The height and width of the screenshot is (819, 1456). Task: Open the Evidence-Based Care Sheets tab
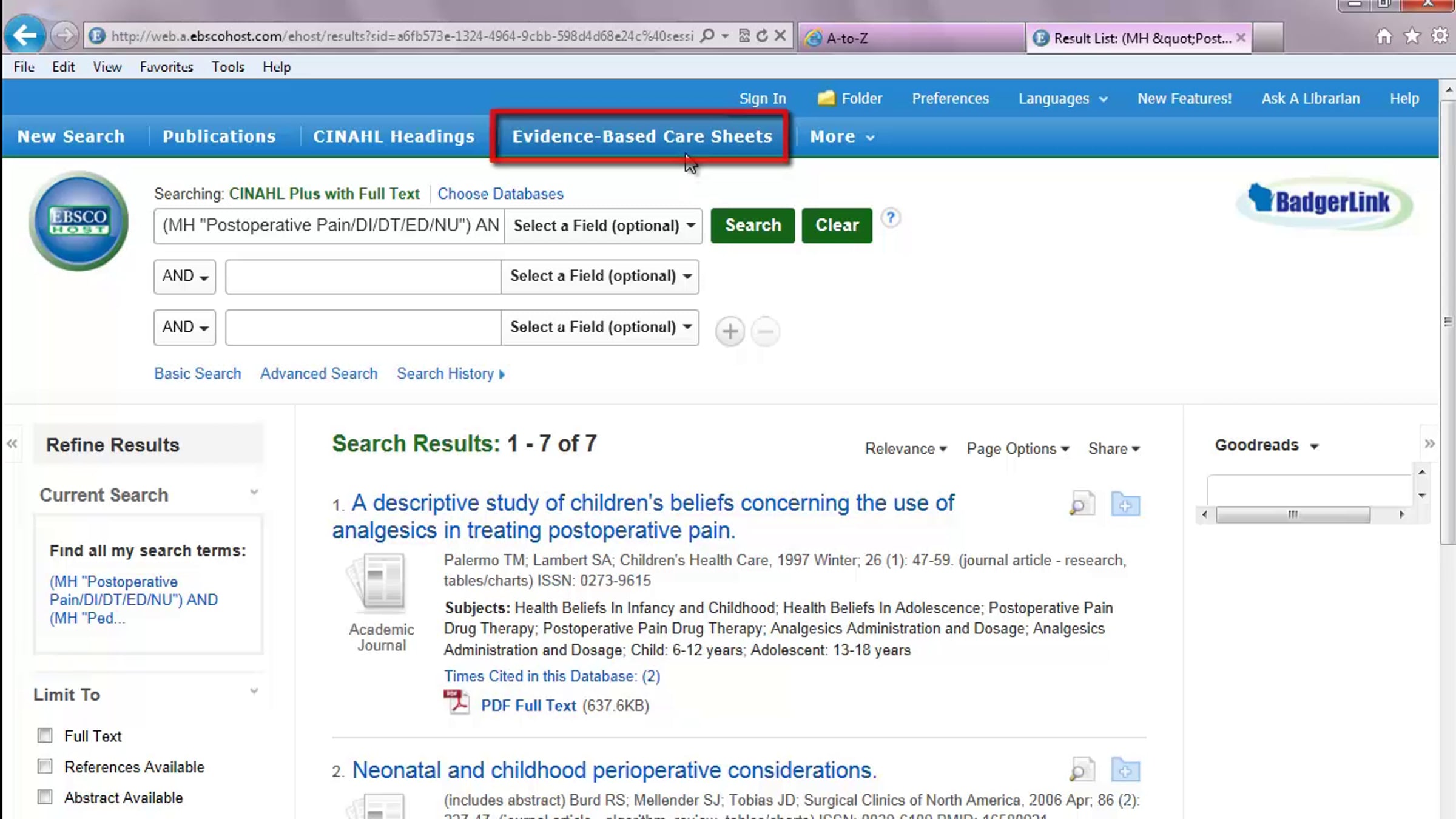[x=642, y=136]
